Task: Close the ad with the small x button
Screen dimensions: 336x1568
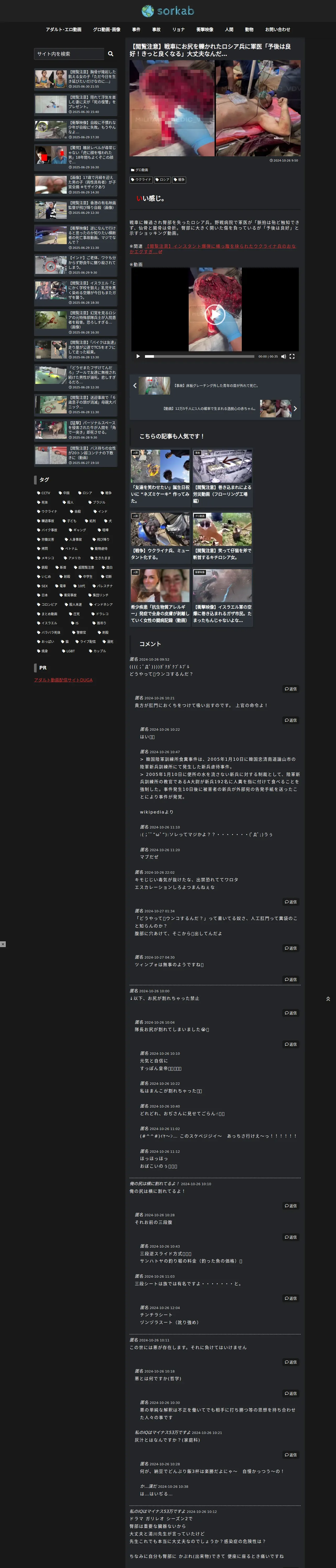Action: pyautogui.click(x=3, y=944)
